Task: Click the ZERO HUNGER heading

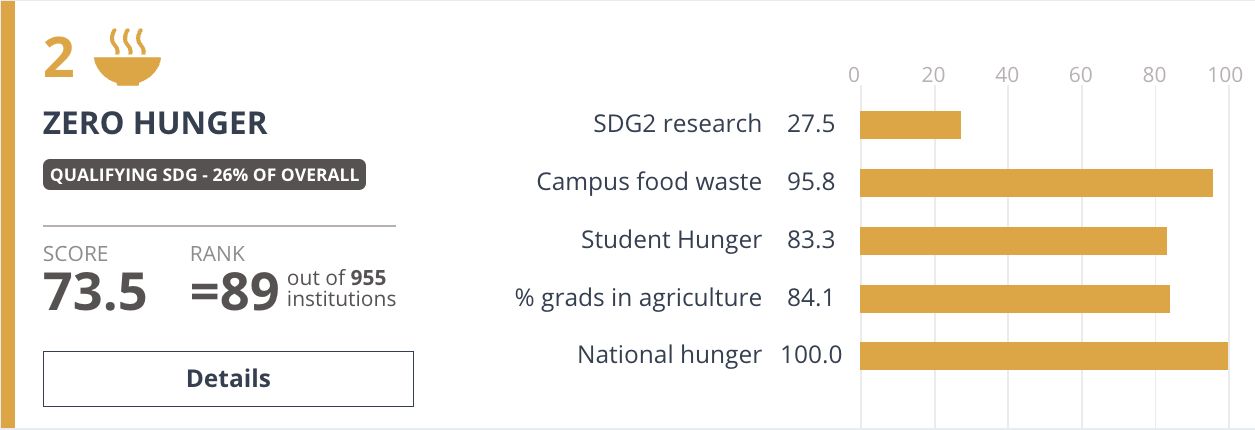Action: point(155,123)
